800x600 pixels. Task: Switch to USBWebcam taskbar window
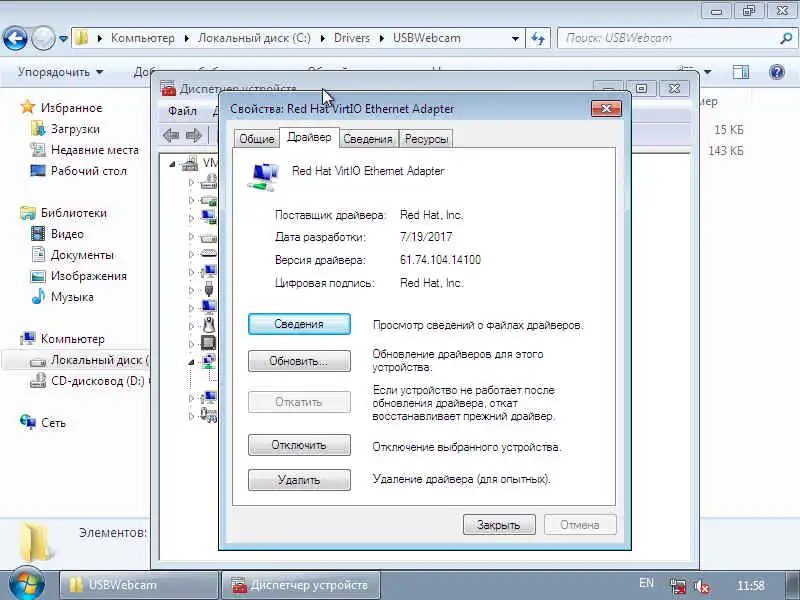tap(139, 585)
